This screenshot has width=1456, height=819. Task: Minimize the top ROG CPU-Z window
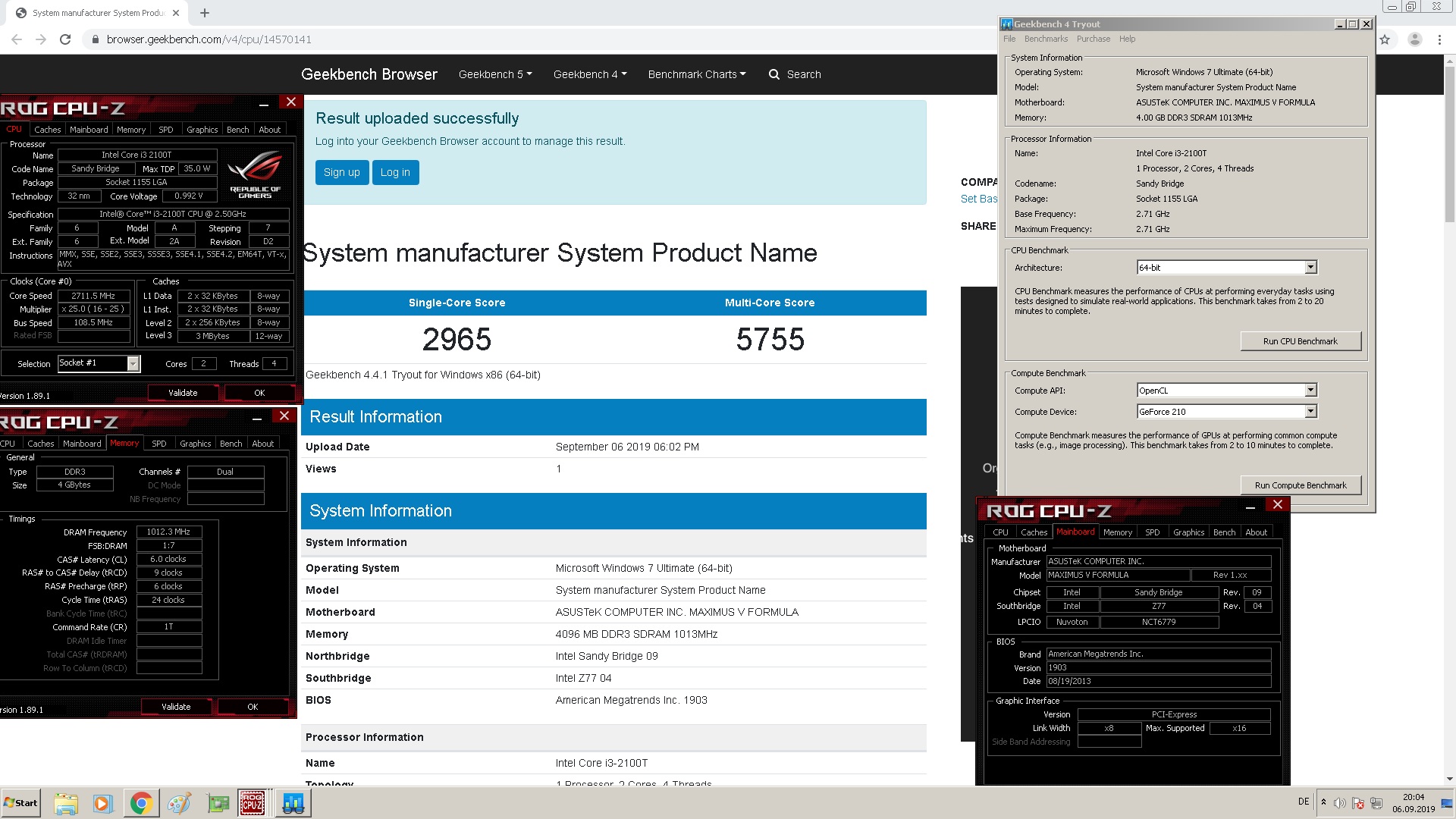coord(264,104)
